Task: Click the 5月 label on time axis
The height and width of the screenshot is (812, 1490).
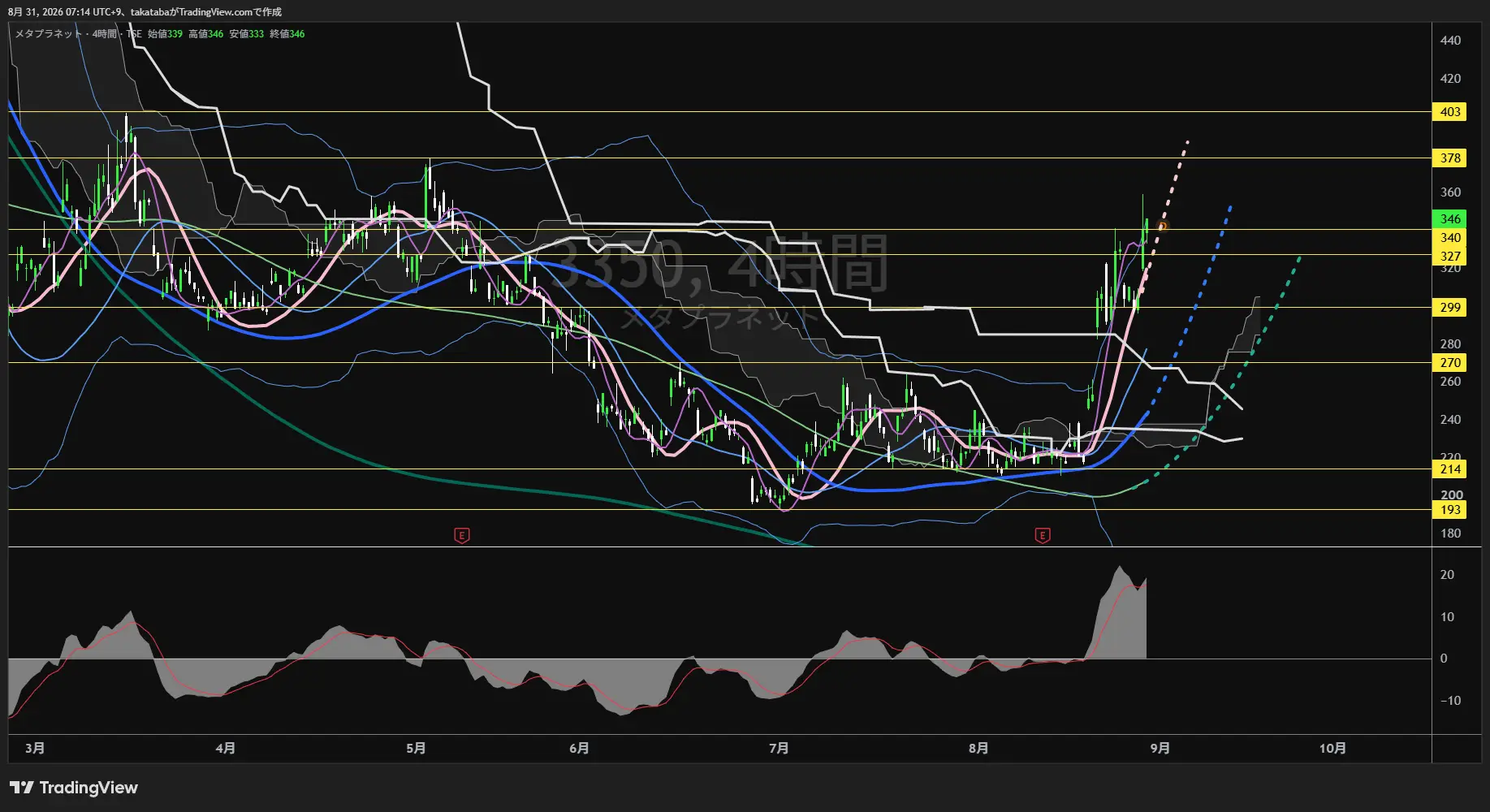Action: (x=416, y=749)
